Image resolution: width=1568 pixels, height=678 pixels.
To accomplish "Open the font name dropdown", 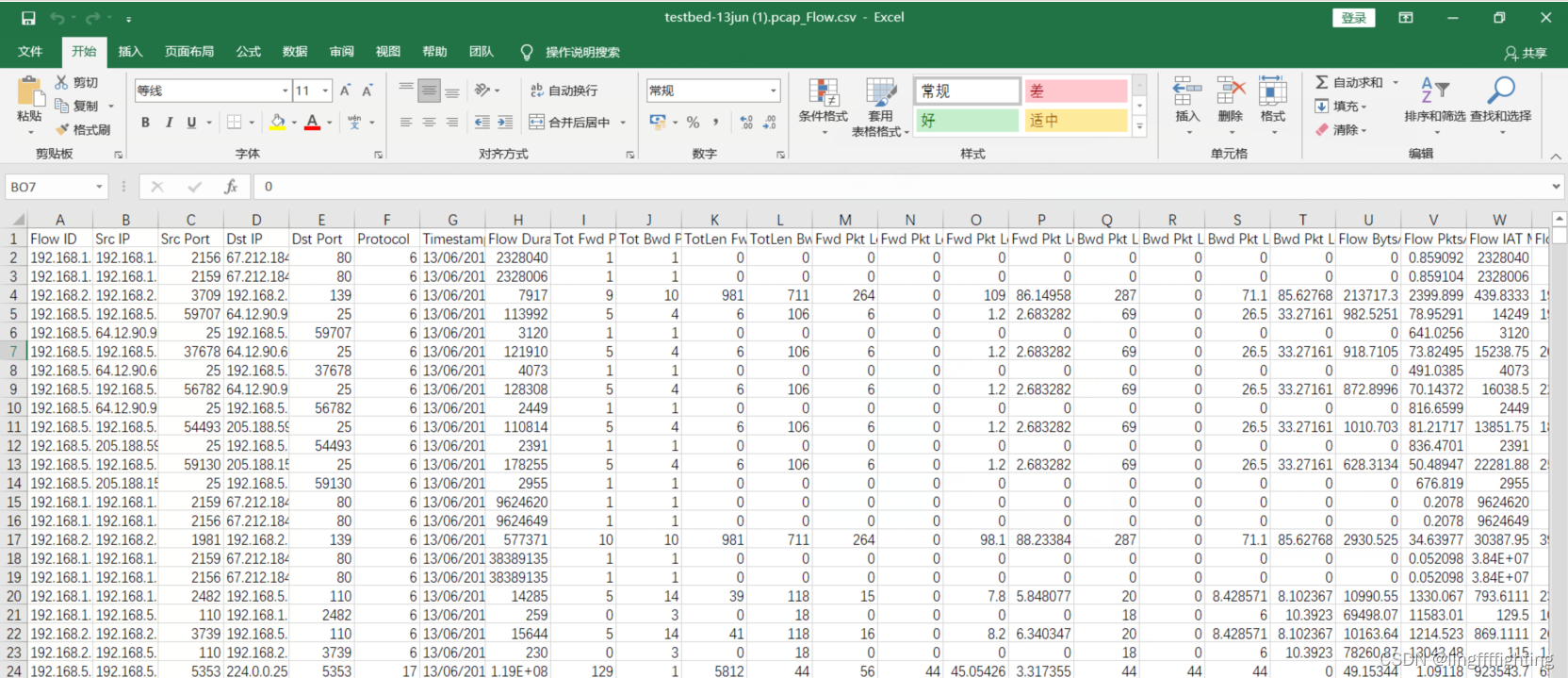I will point(286,91).
